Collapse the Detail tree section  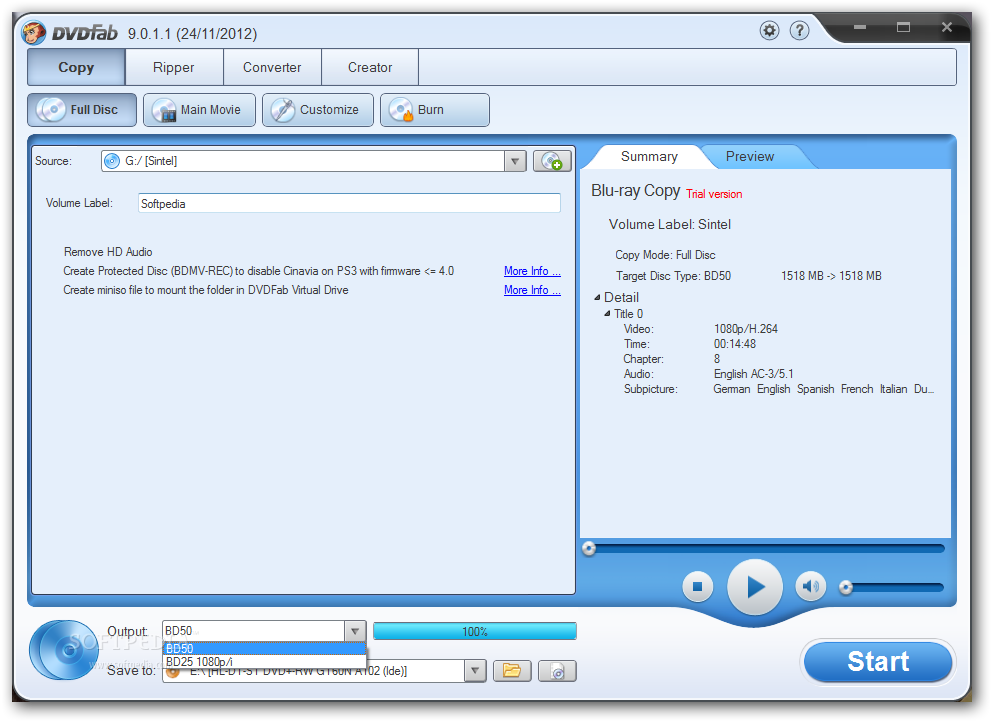(x=598, y=297)
